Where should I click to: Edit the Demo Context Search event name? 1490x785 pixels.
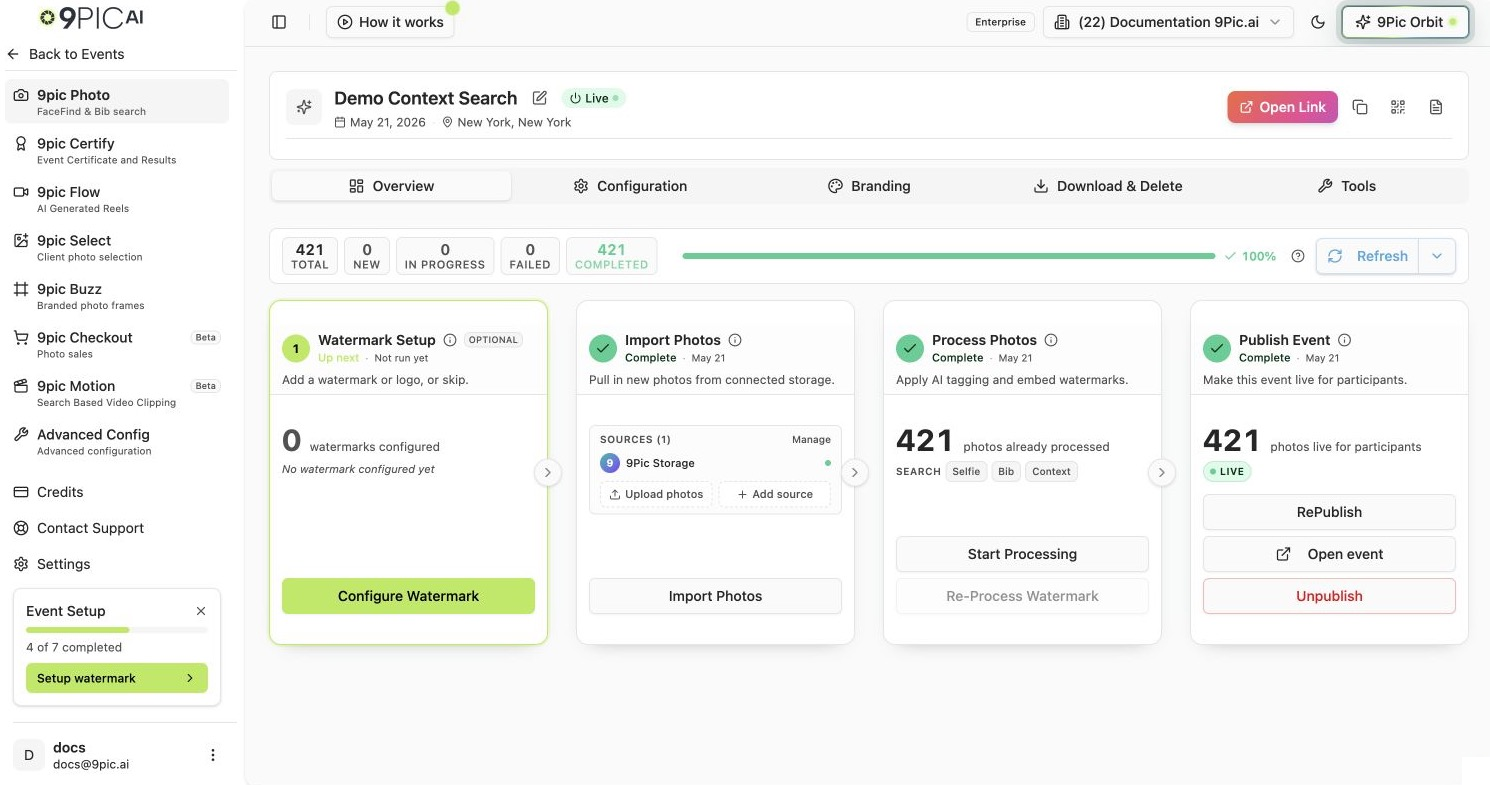pyautogui.click(x=540, y=98)
